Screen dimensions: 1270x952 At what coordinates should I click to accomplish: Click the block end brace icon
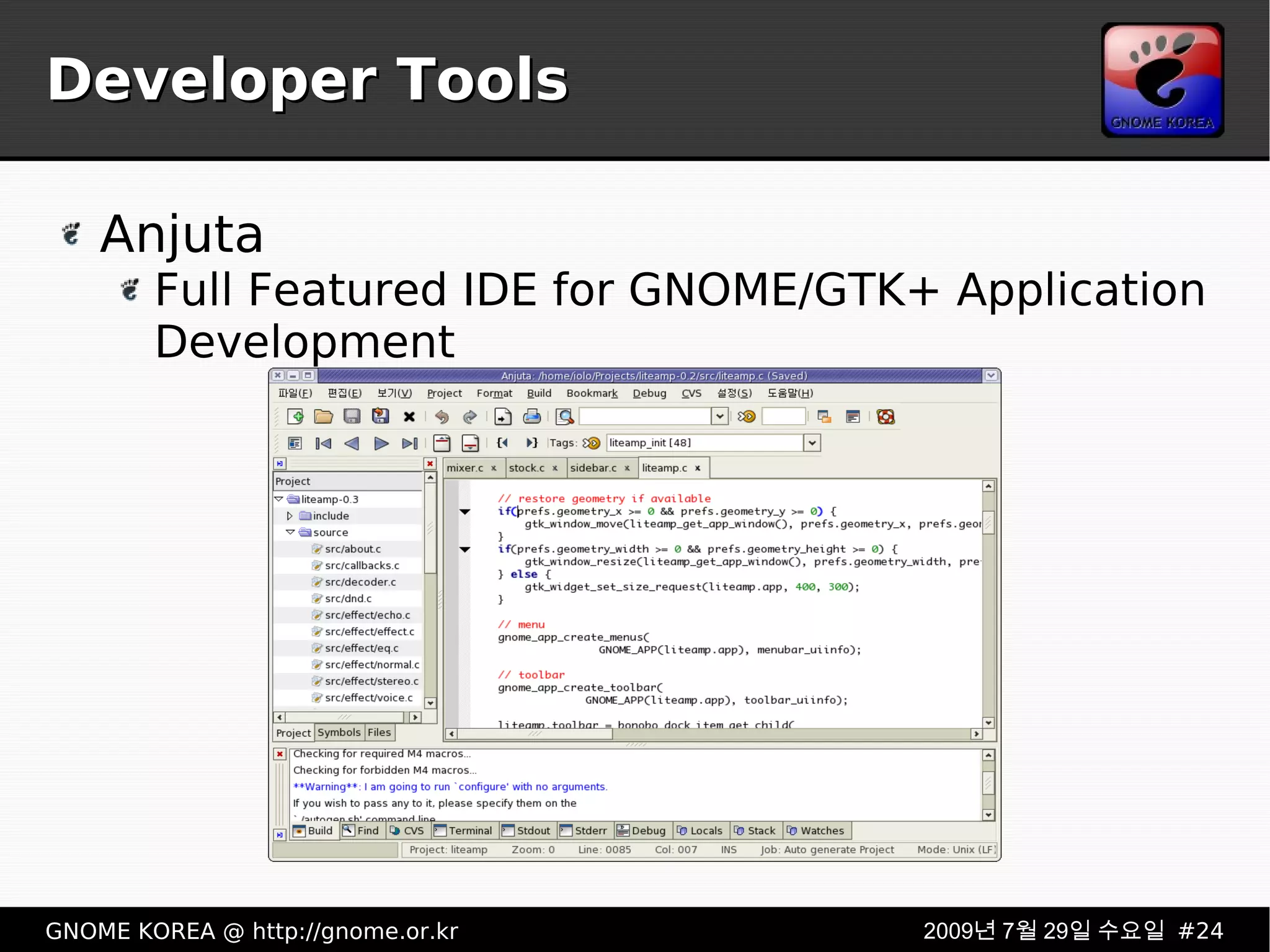click(531, 443)
